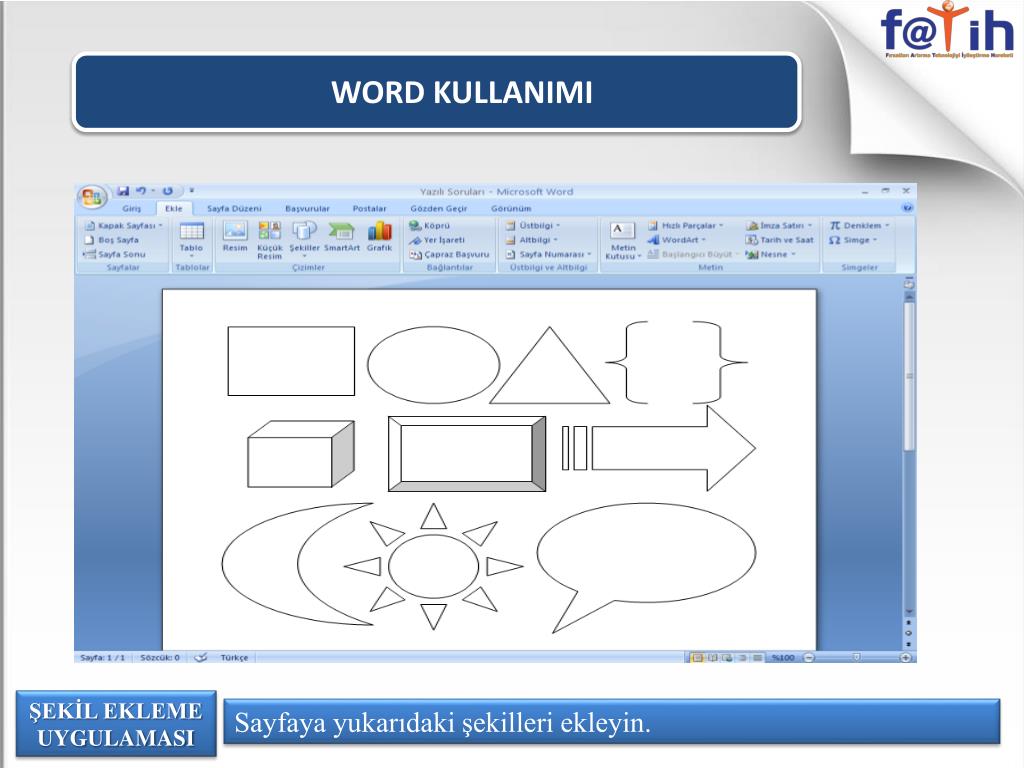Customize quick access toolbar dropdown arrow

tap(191, 191)
